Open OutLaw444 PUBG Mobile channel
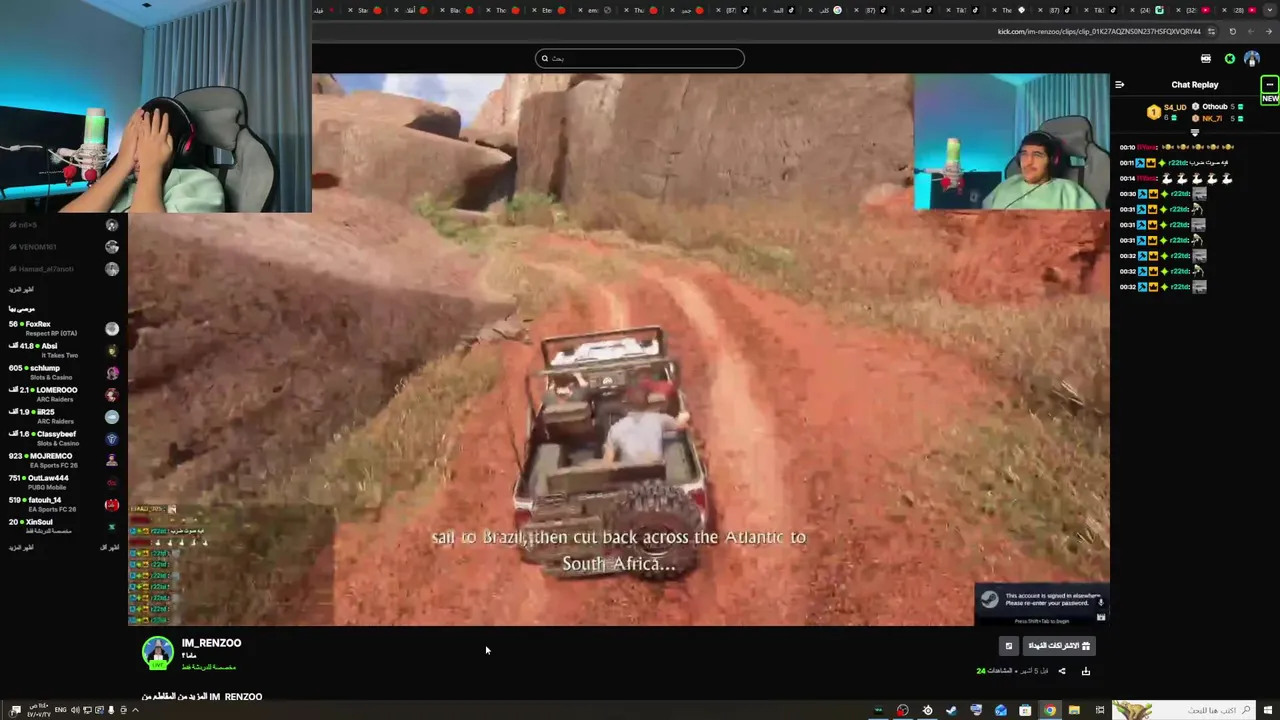 tap(62, 482)
